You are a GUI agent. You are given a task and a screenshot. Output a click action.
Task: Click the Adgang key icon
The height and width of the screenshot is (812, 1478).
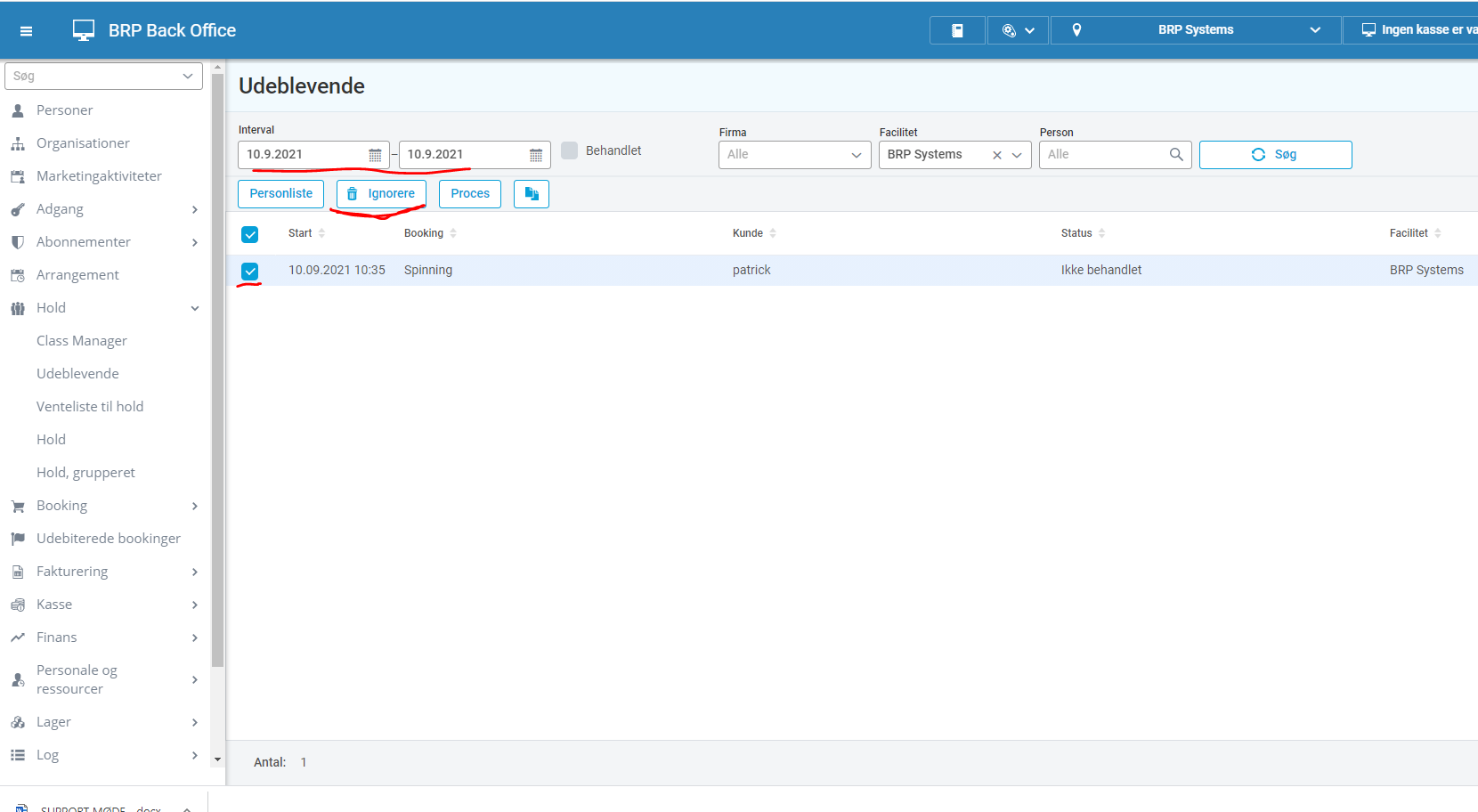tap(18, 210)
